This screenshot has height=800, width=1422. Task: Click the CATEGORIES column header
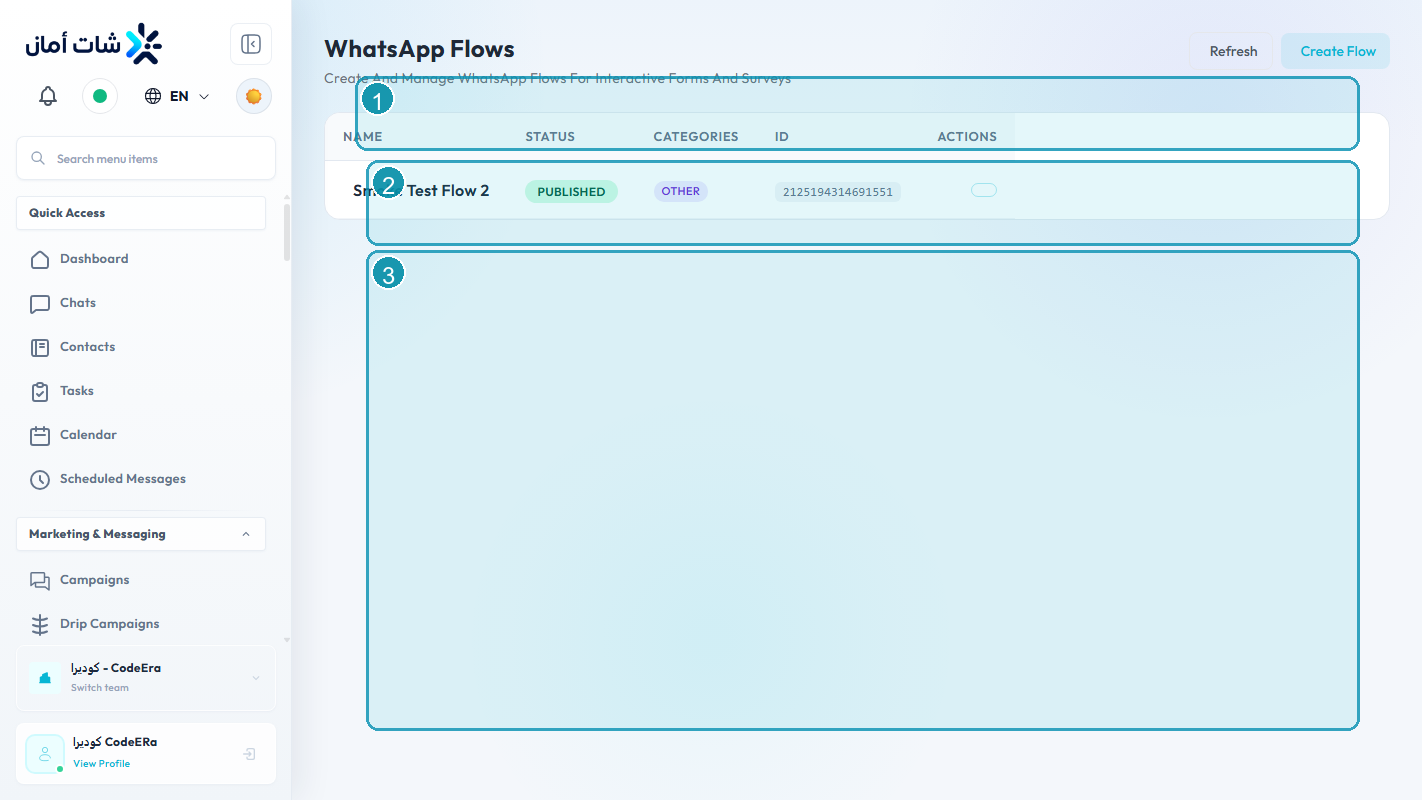695,137
